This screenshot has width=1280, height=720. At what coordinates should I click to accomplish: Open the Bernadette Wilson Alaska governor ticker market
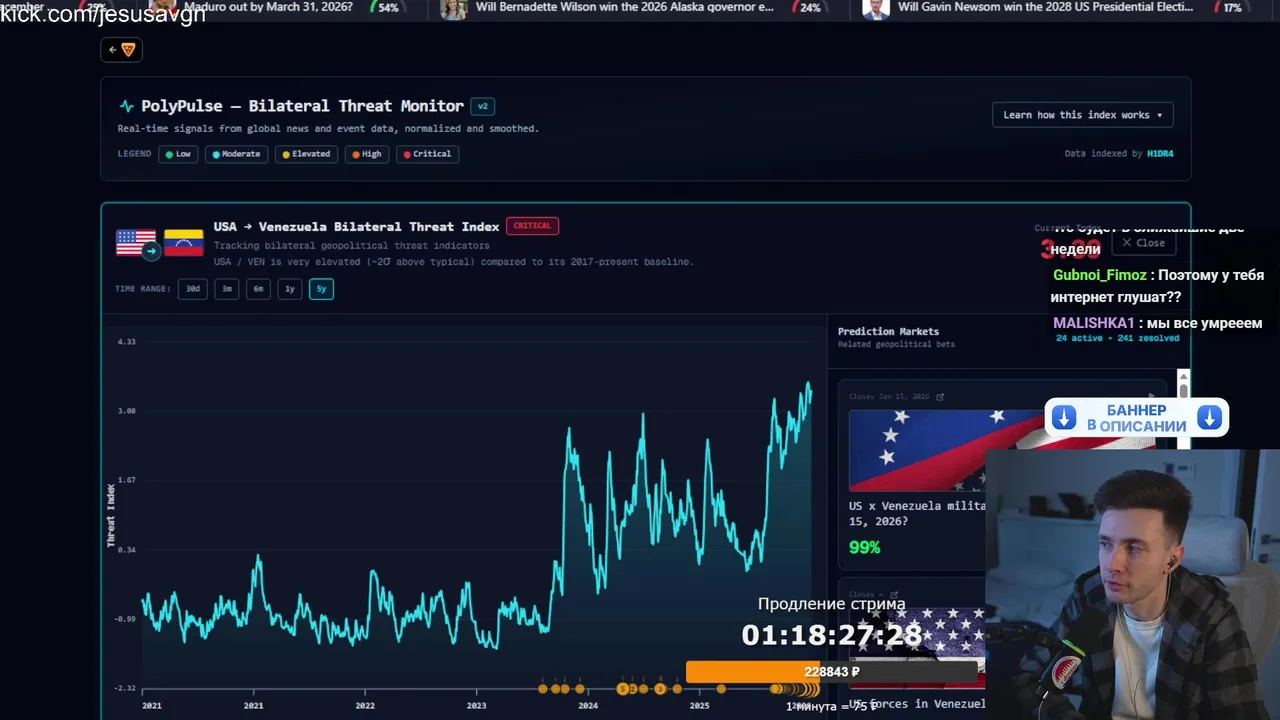click(625, 7)
